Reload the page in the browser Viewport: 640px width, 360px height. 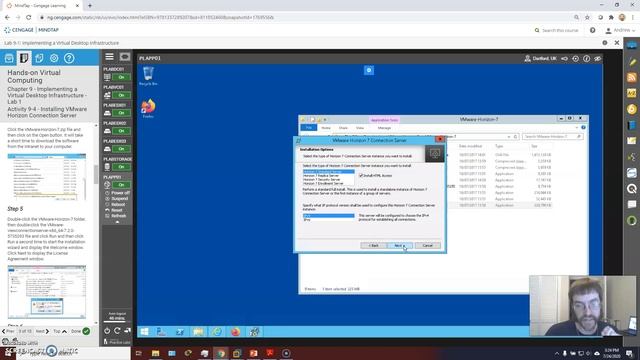[29, 18]
